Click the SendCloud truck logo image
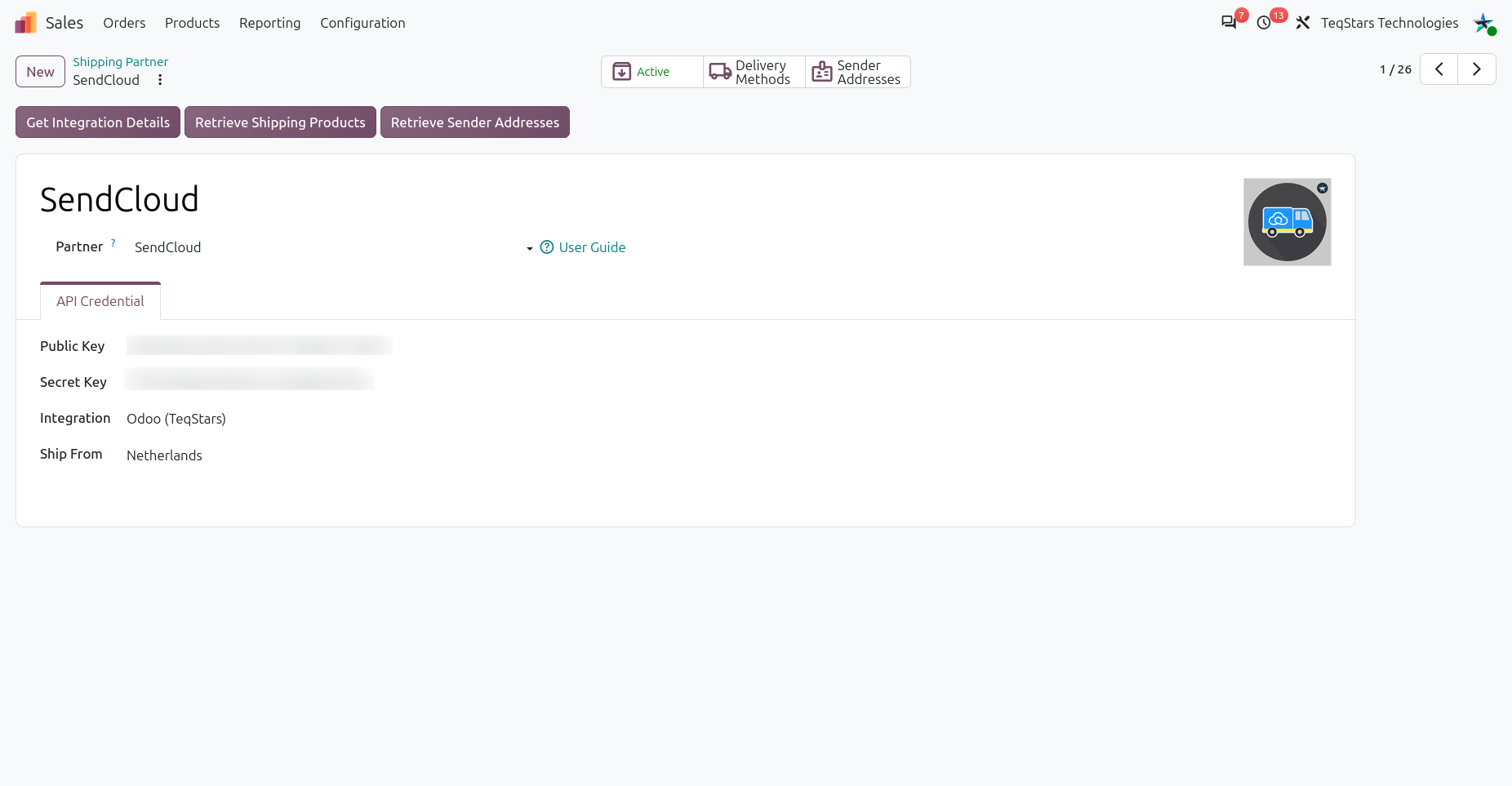Screen dimensions: 1512x786 coord(1287,222)
